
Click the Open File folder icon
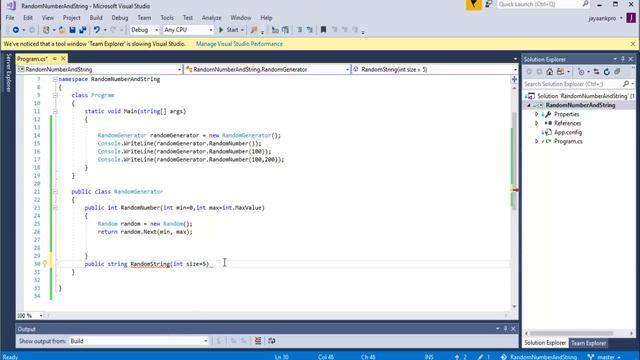(x=62, y=30)
